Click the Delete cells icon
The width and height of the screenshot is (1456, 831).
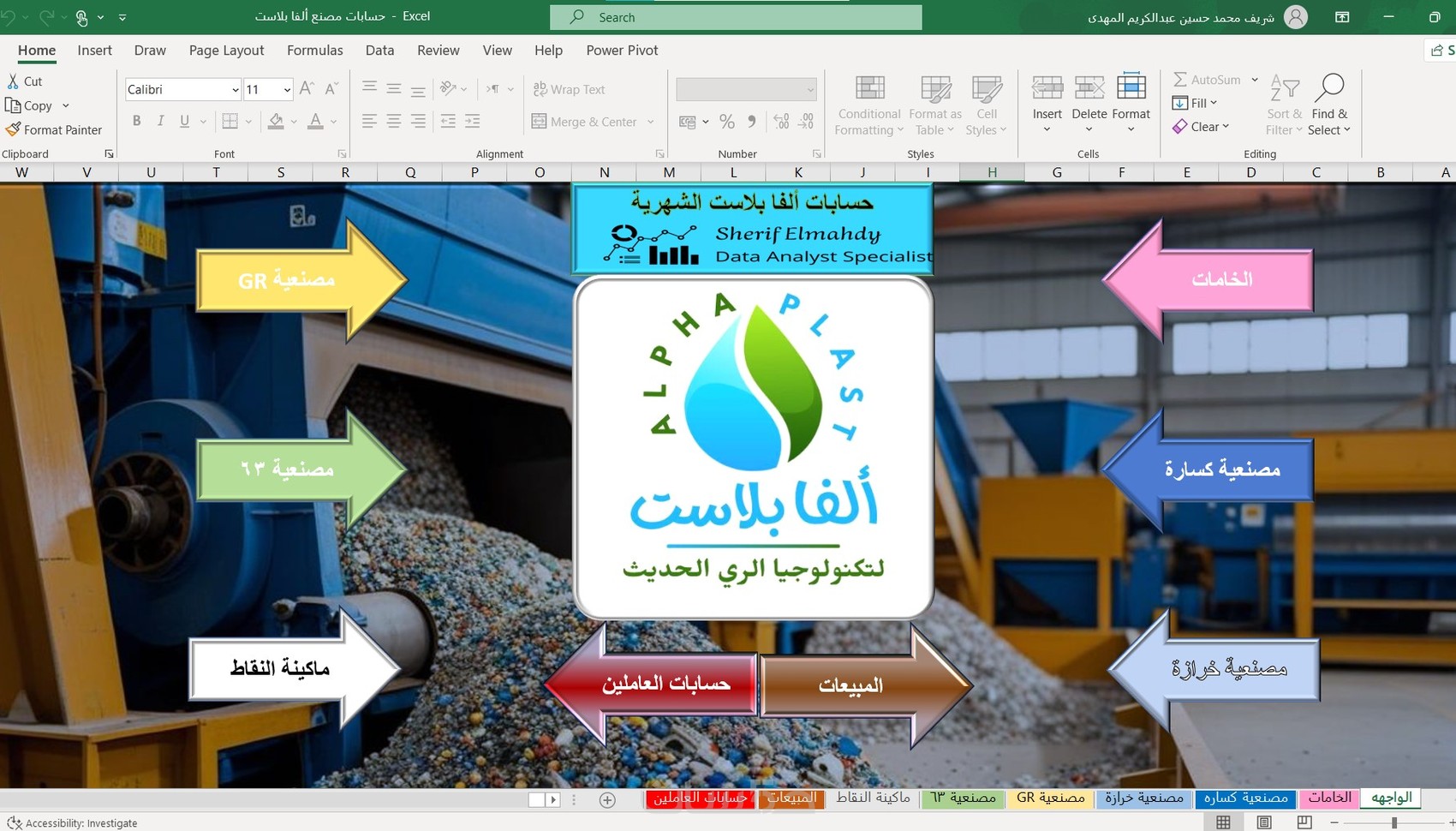[1089, 88]
